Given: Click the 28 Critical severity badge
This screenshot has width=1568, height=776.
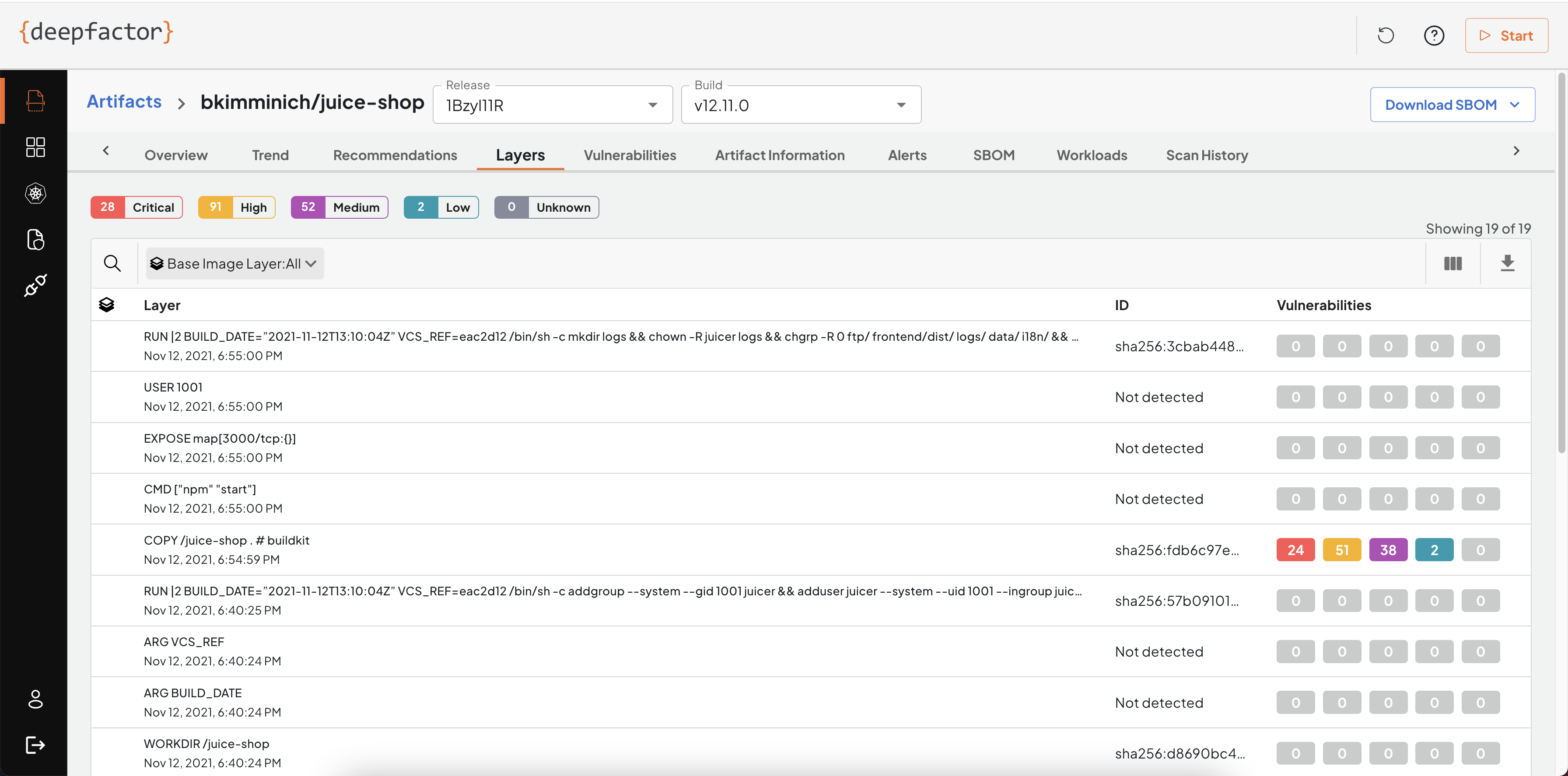Looking at the screenshot, I should [137, 207].
